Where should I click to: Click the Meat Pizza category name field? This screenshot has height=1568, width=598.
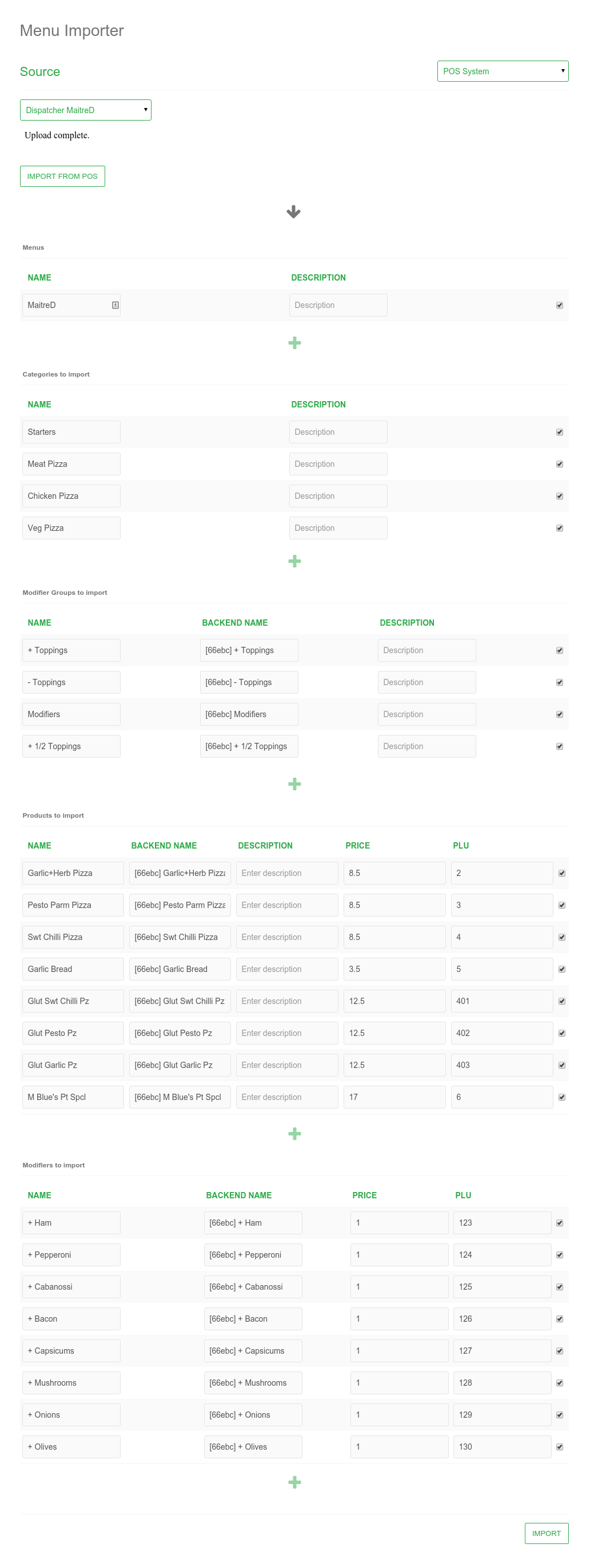pos(71,464)
